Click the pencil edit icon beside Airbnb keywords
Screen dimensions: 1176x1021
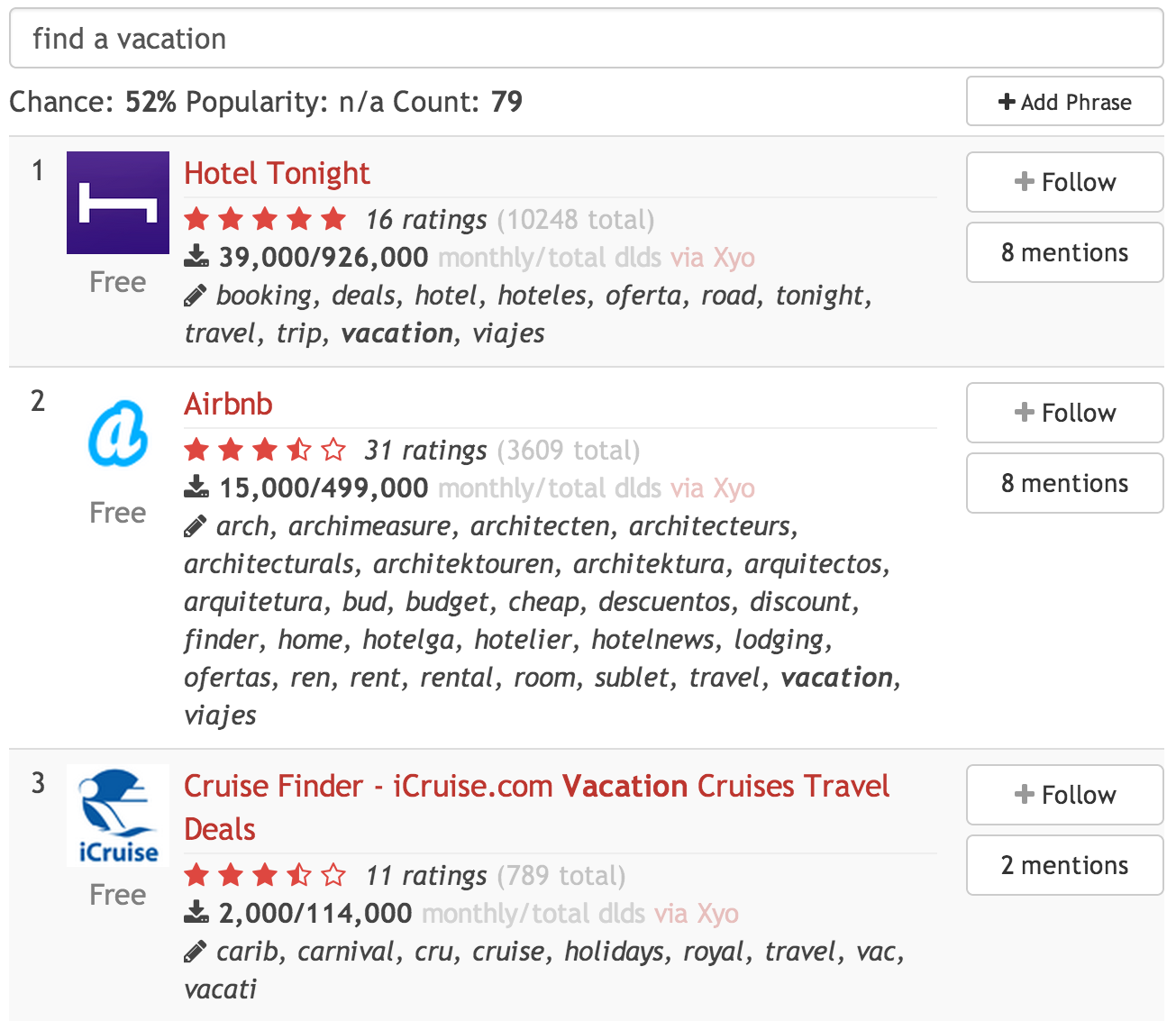pos(195,526)
